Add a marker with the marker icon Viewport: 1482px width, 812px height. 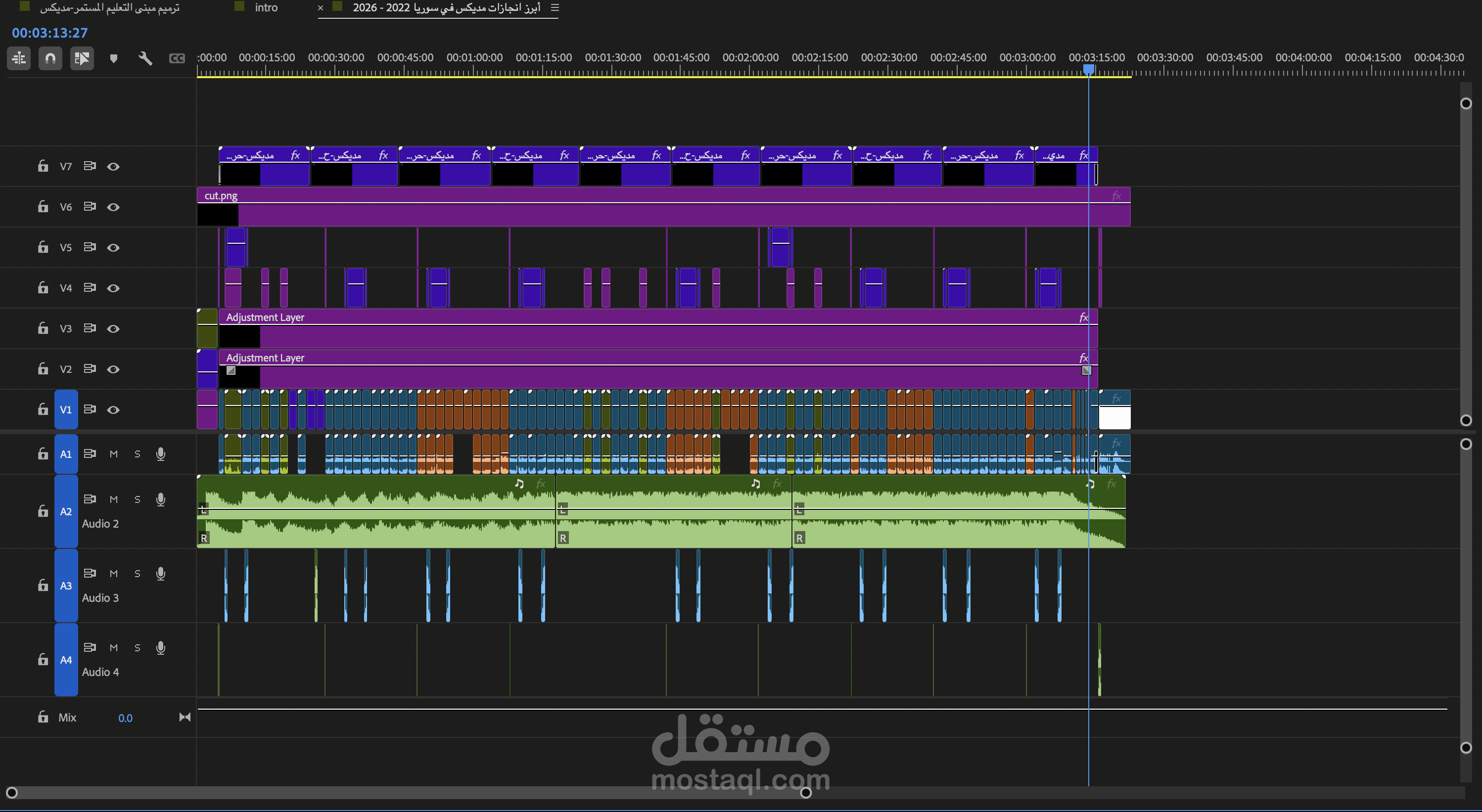(x=114, y=58)
